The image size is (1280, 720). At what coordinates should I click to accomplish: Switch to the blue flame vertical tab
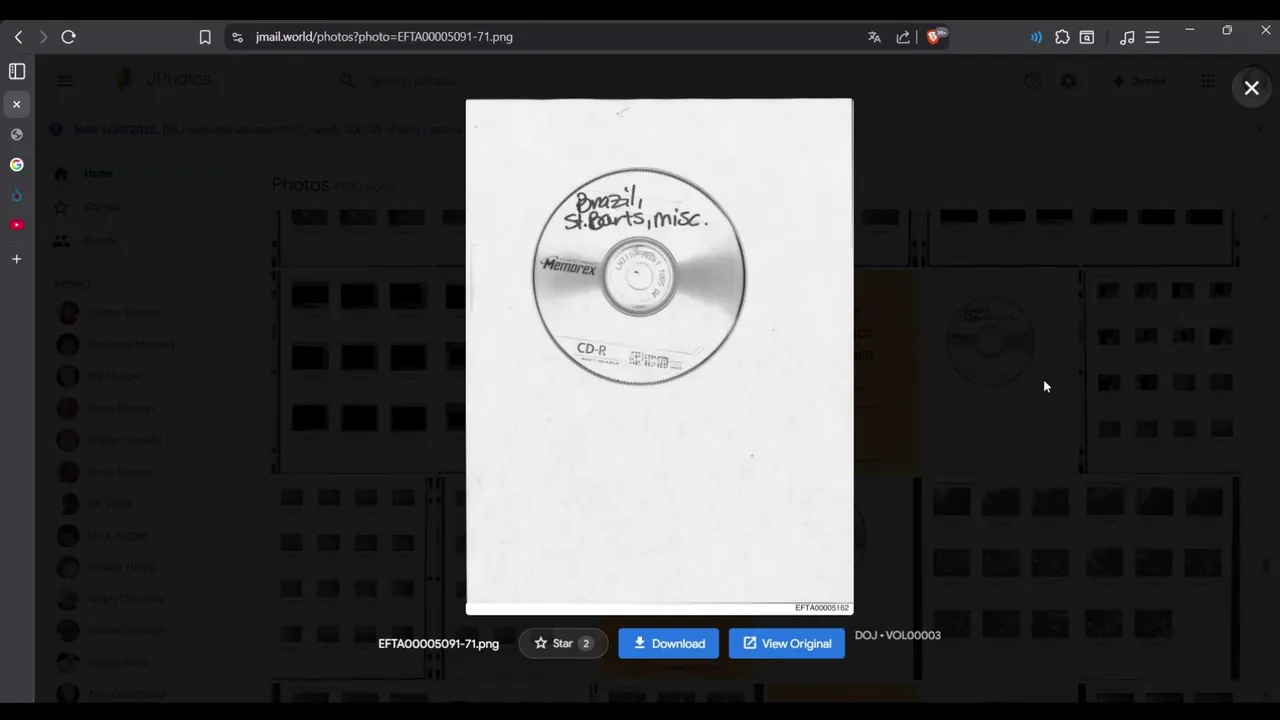pyautogui.click(x=17, y=195)
